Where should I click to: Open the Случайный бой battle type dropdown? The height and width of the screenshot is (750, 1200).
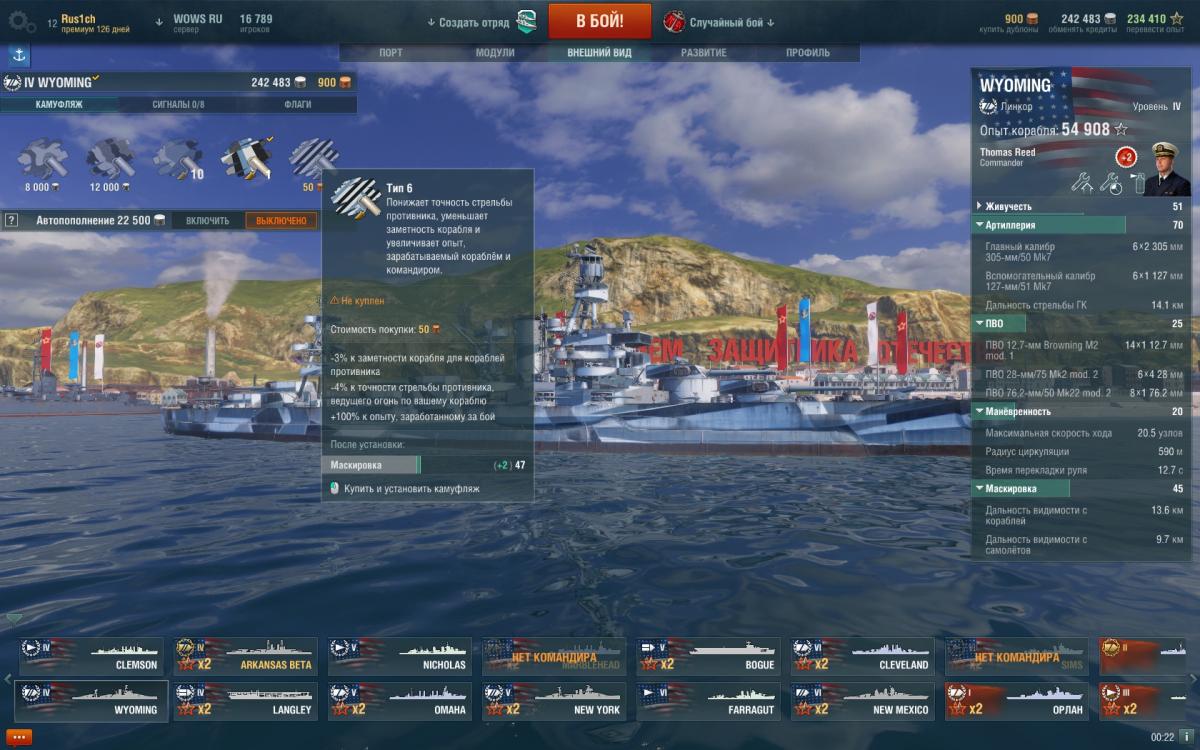719,22
